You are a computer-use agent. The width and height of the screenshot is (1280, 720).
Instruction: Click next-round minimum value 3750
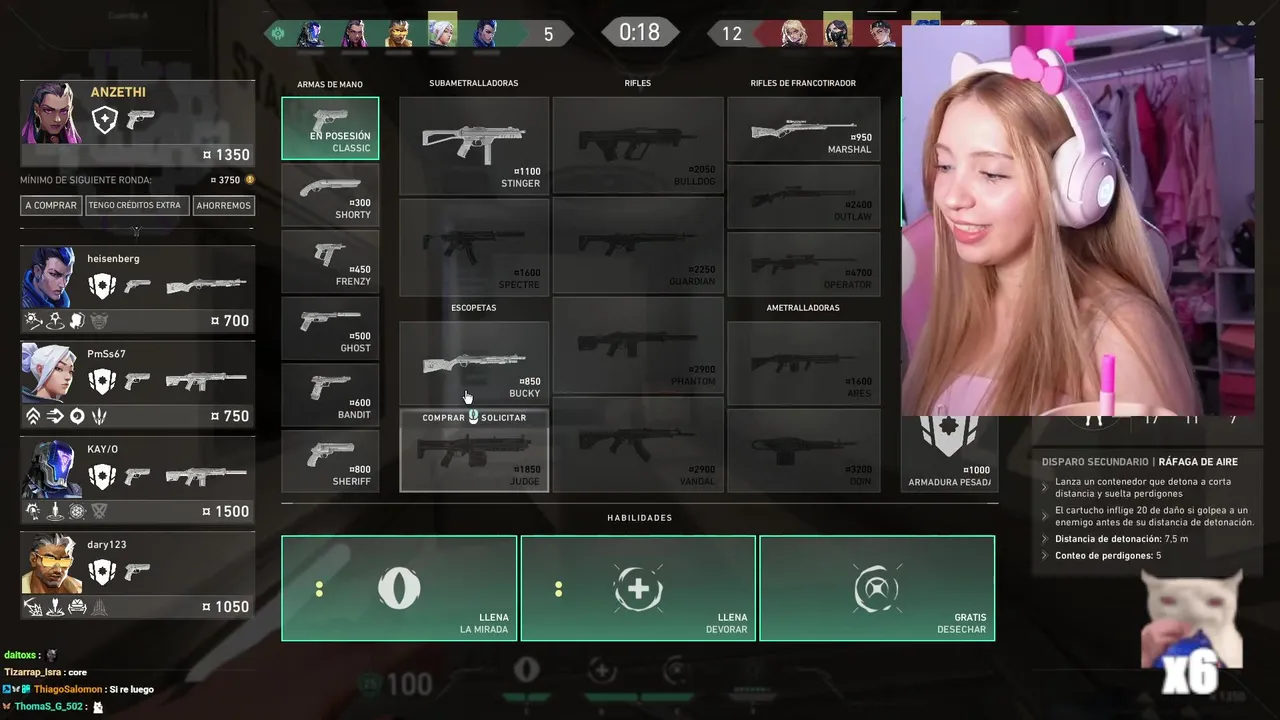224,180
